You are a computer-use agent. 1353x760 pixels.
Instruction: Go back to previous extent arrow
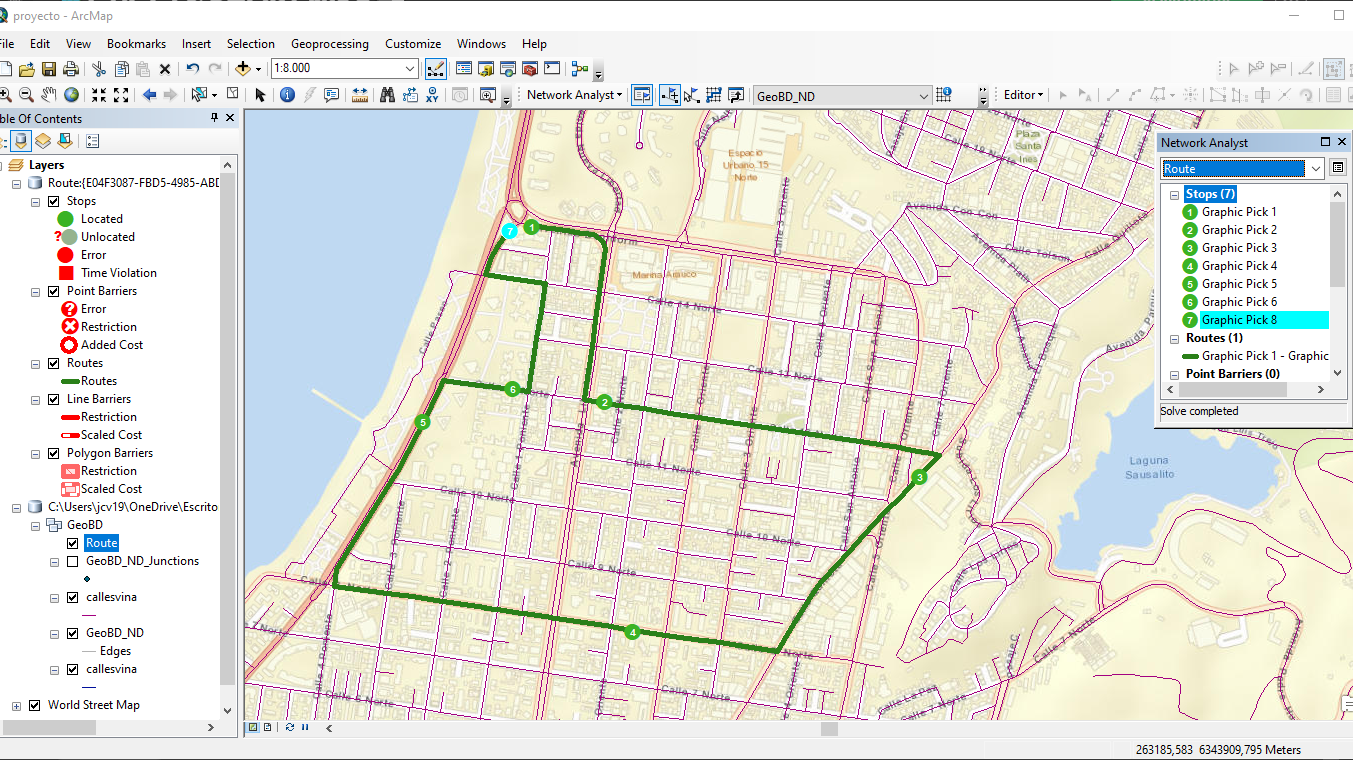click(x=149, y=95)
